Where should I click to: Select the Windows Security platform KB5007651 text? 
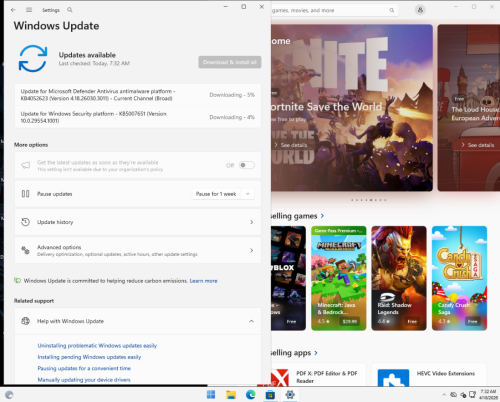pos(93,117)
